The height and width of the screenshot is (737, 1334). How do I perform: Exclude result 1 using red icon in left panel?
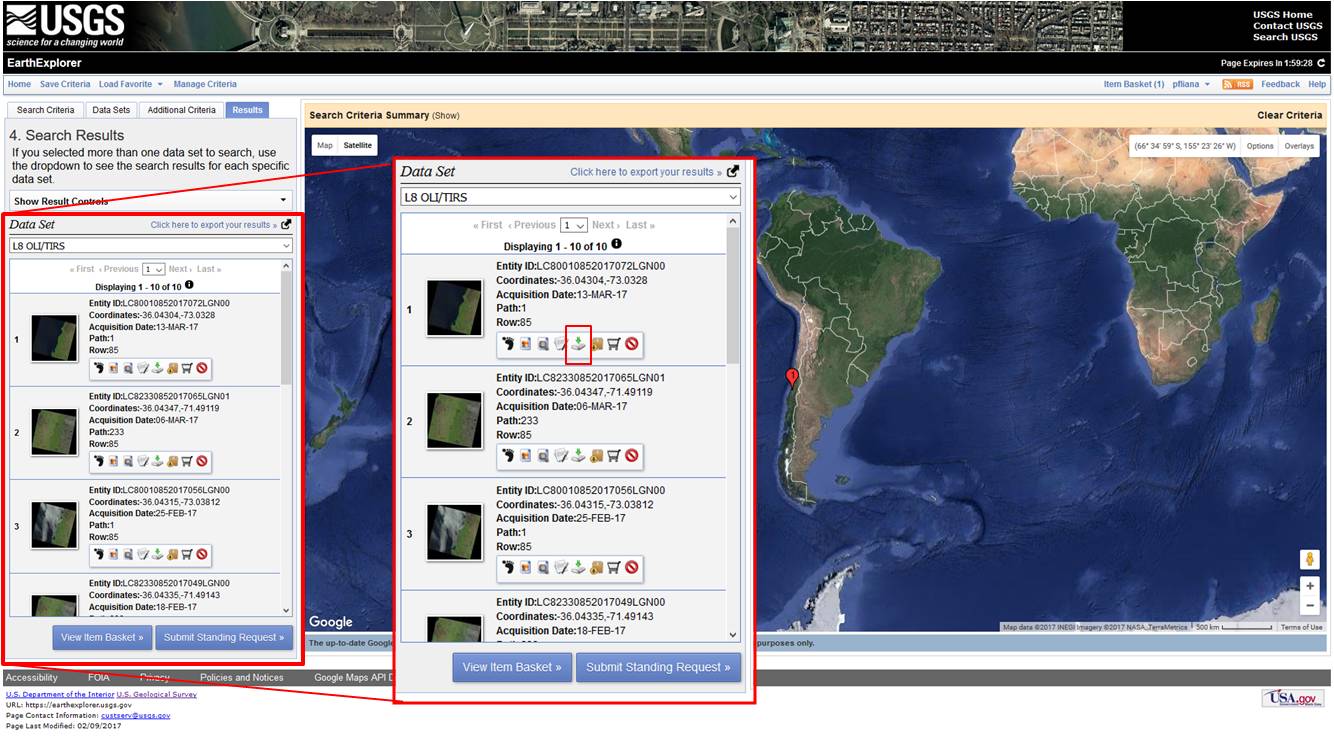(202, 368)
